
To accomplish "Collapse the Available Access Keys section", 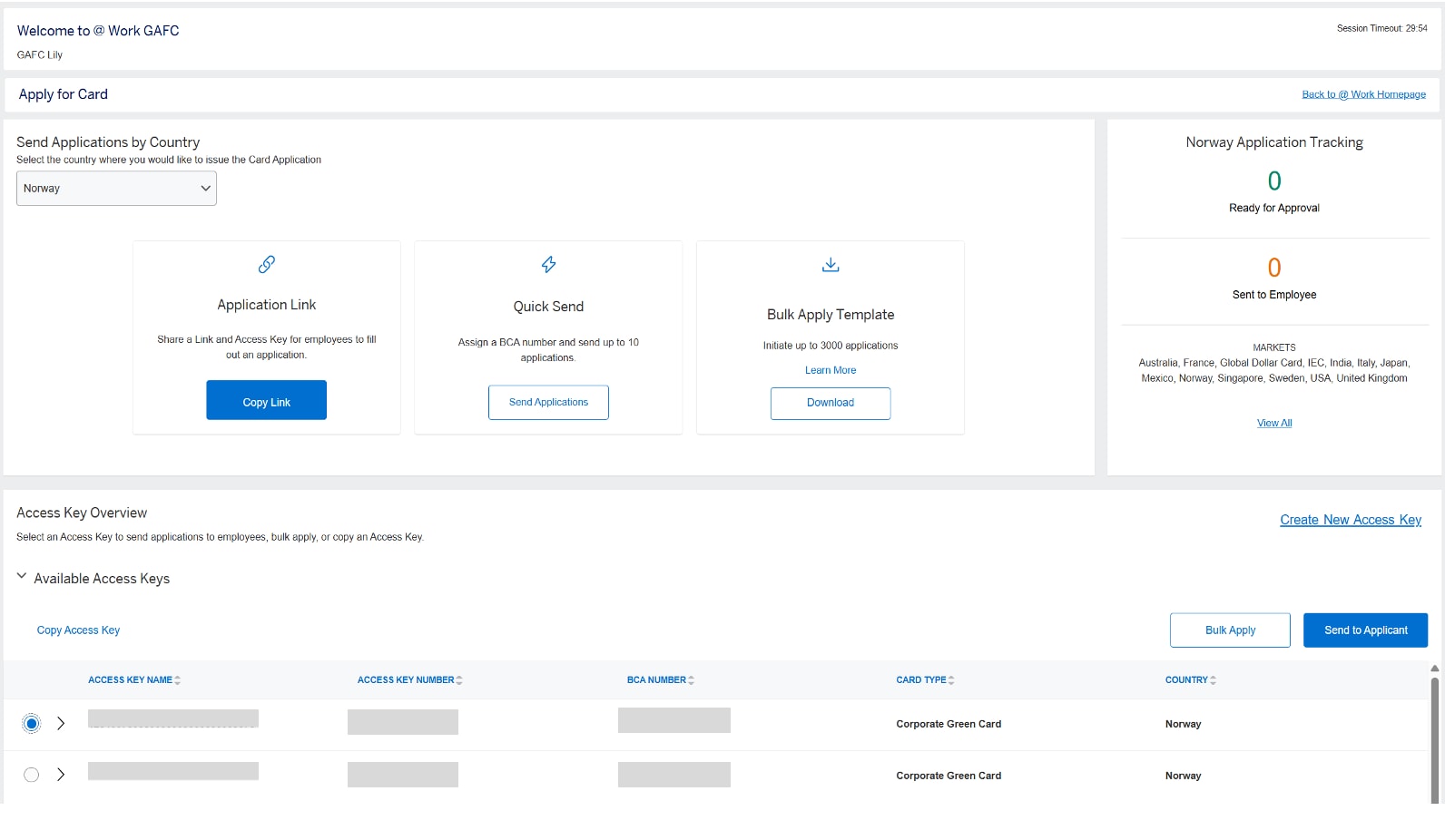I will 22,577.
